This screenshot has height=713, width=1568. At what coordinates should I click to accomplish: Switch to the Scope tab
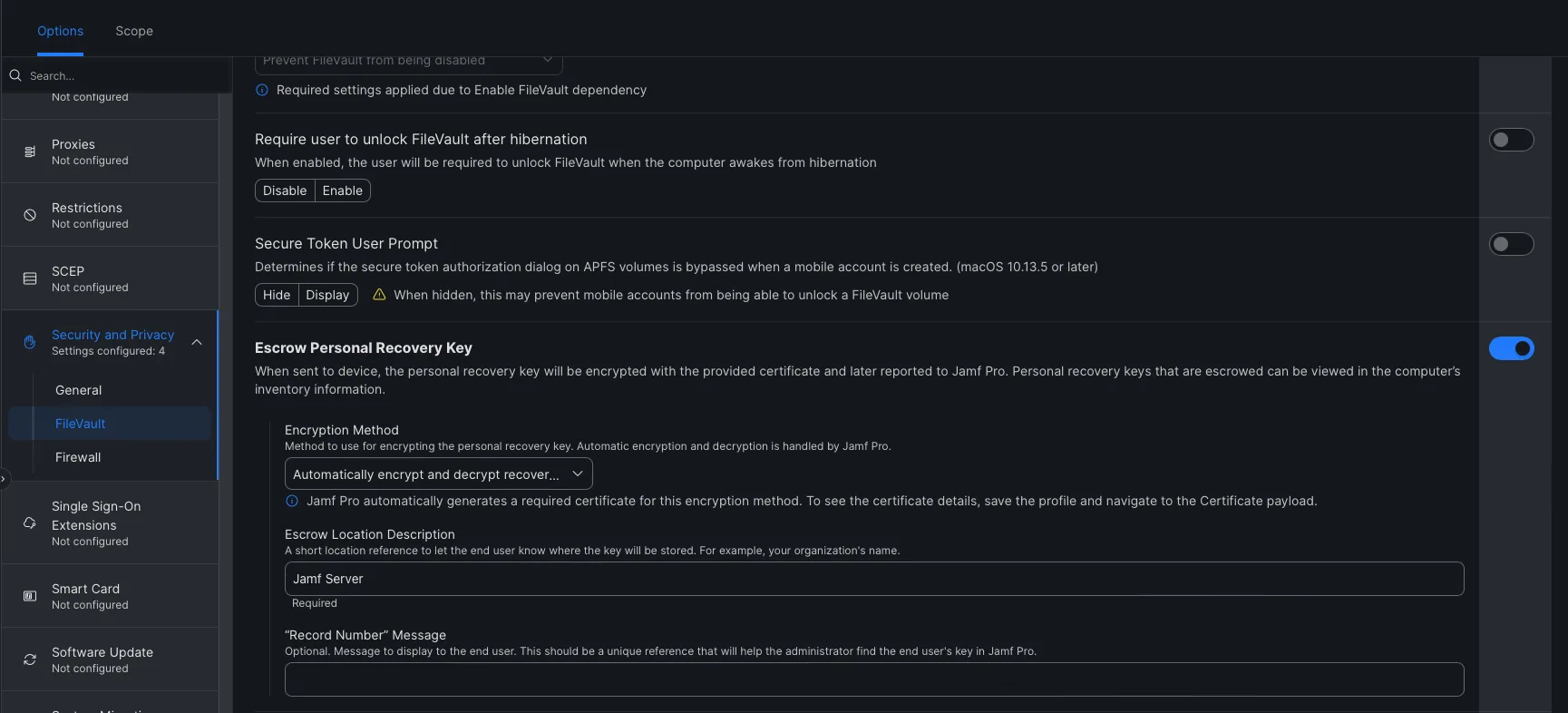point(134,31)
